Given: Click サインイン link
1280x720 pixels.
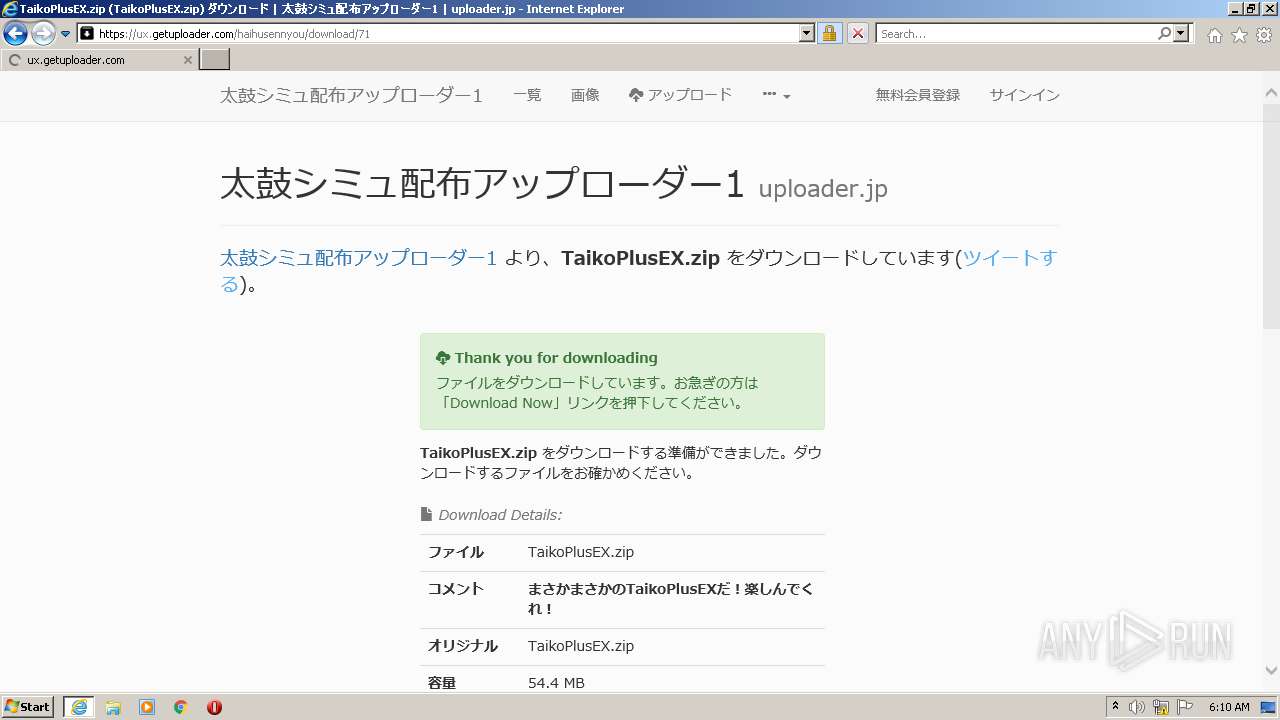Looking at the screenshot, I should coord(1025,95).
